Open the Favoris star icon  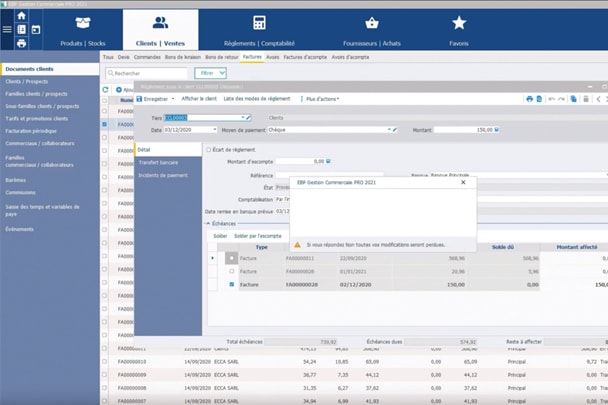459,24
